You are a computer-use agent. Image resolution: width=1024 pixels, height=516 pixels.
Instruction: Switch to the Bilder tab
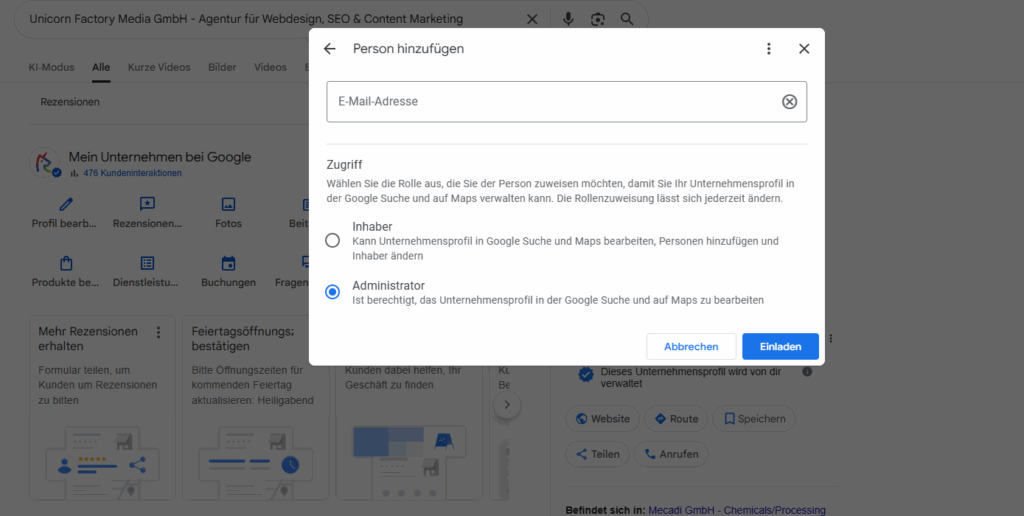[x=222, y=67]
